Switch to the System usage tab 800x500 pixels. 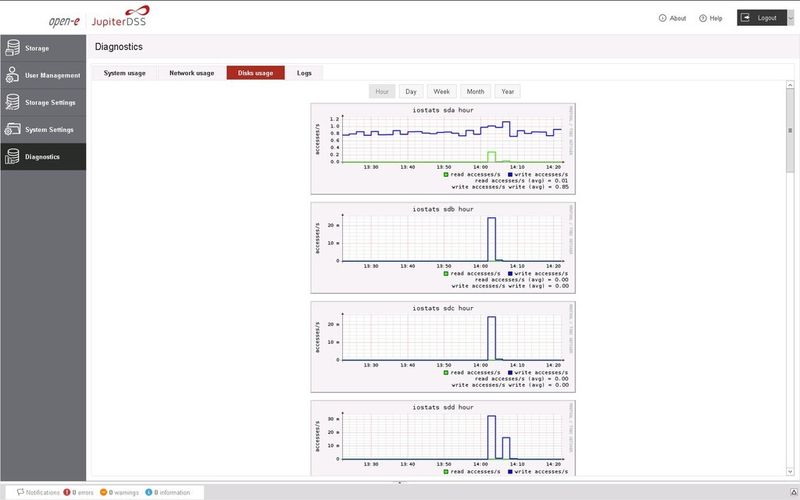(124, 73)
